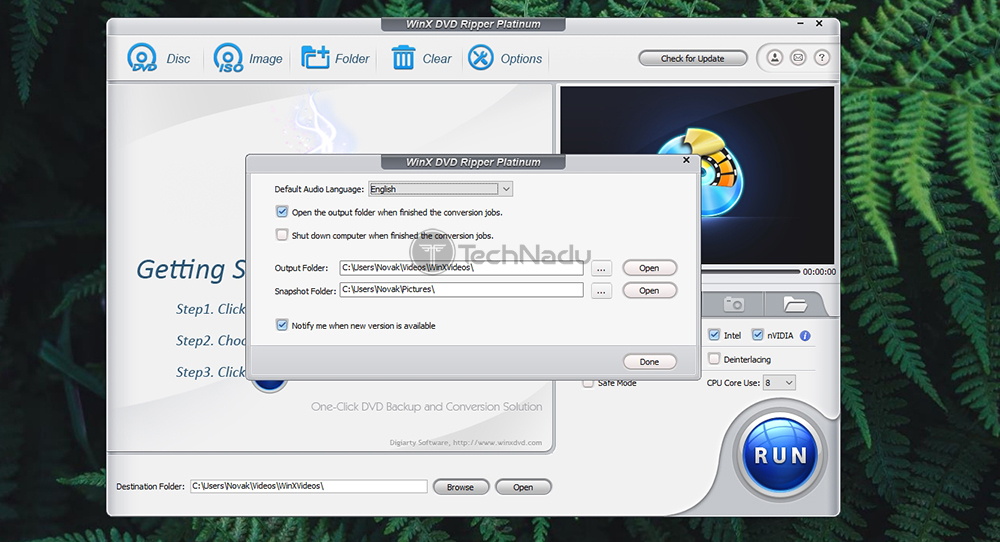Click the Snapshot Folder path field
The image size is (1000, 542).
pyautogui.click(x=461, y=290)
